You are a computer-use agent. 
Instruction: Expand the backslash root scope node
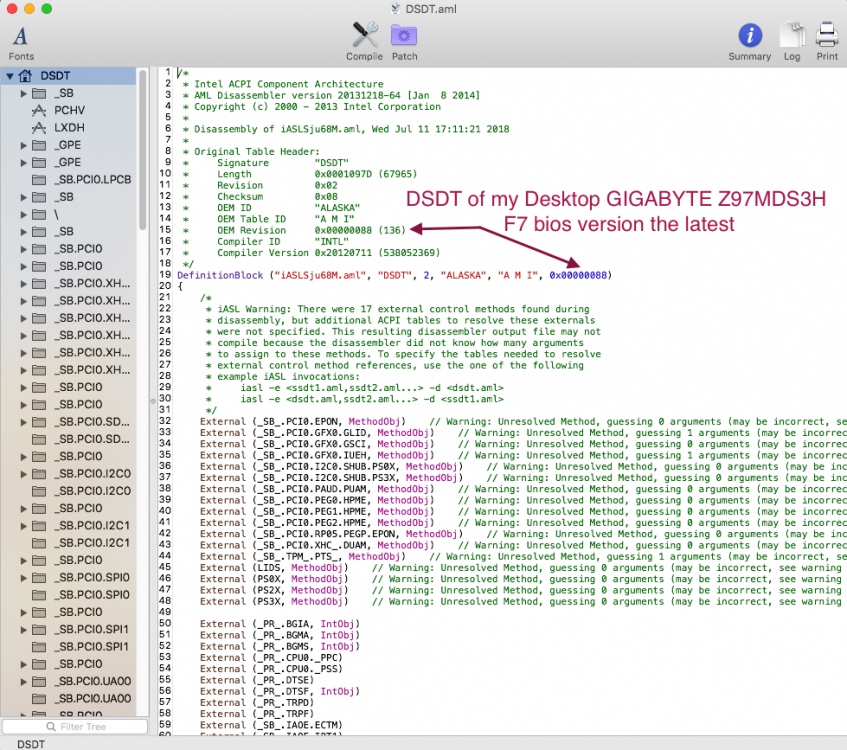click(23, 215)
